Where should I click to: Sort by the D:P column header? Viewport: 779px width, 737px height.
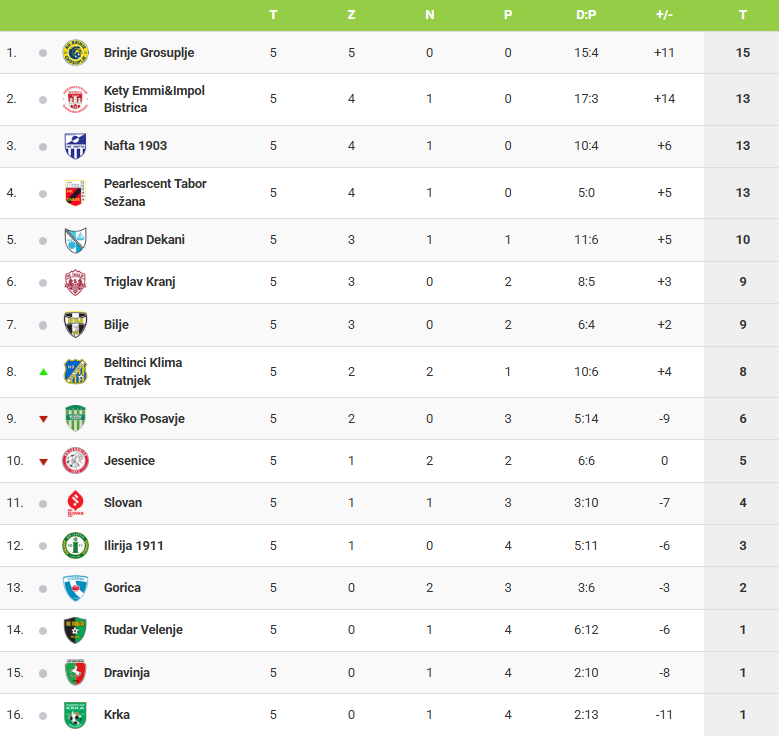586,15
